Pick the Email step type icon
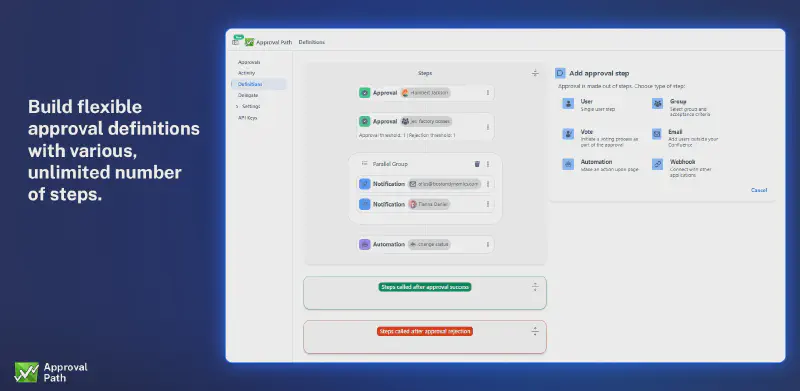The height and width of the screenshot is (391, 800). 657,134
